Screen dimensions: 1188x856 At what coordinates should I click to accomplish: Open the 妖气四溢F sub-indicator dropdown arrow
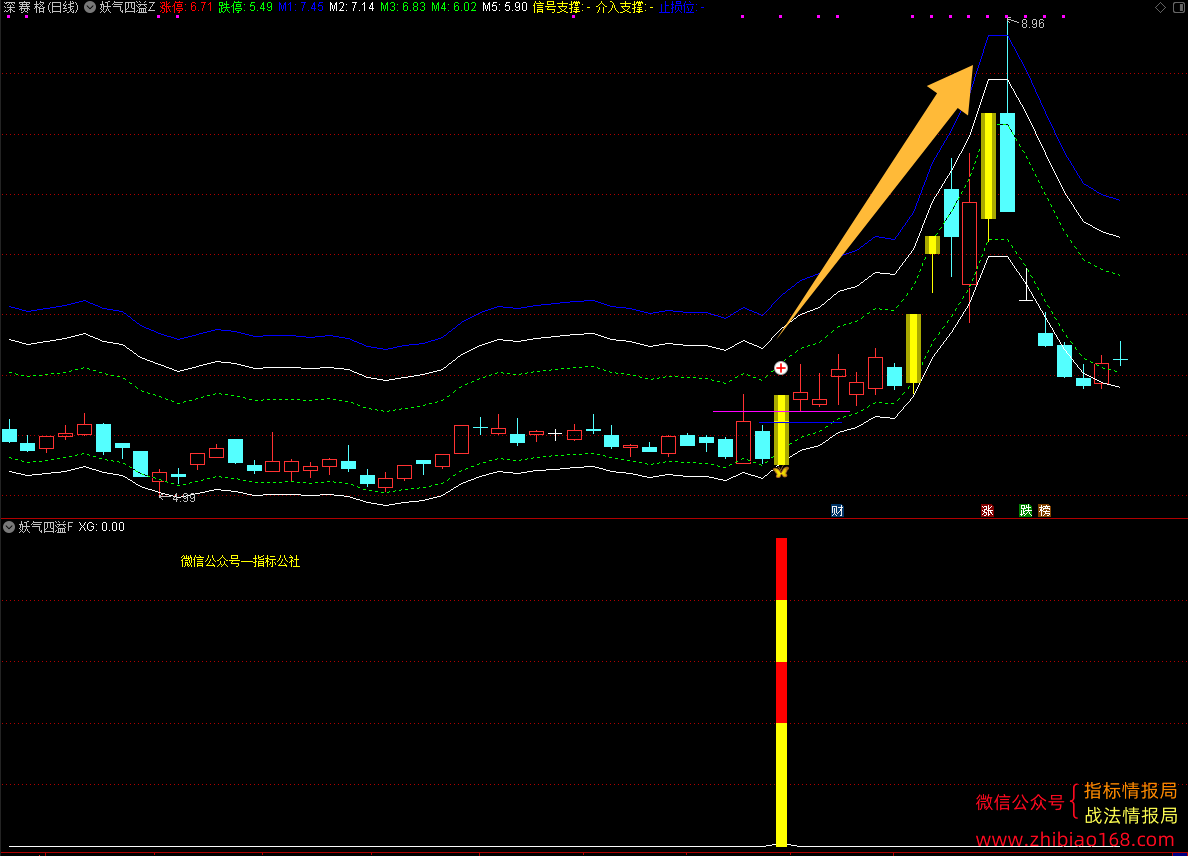pyautogui.click(x=9, y=526)
